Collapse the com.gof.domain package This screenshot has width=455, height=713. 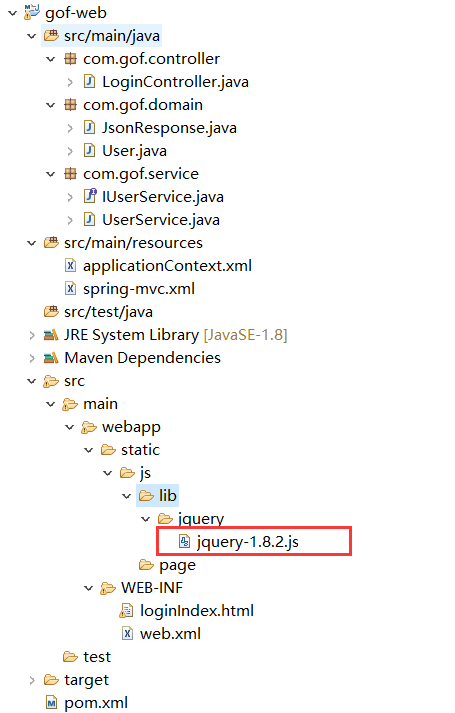tap(50, 105)
